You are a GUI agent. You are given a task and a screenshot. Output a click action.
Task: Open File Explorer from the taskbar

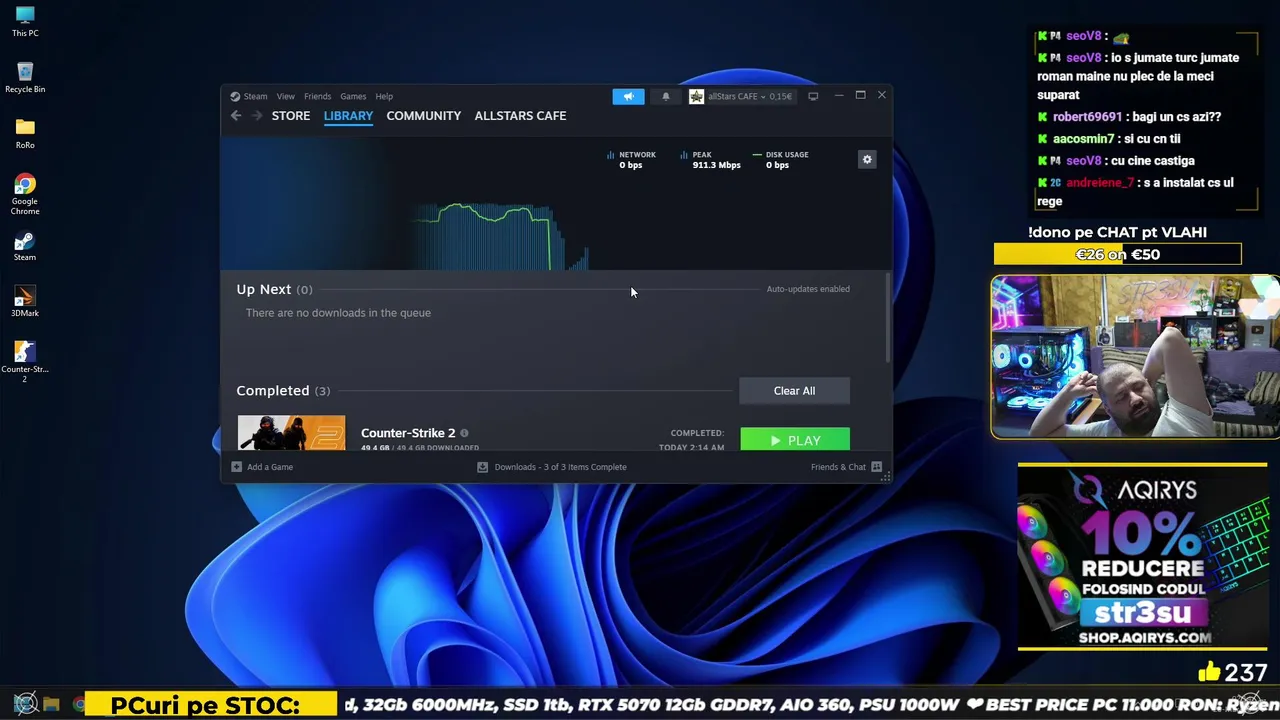[x=51, y=704]
